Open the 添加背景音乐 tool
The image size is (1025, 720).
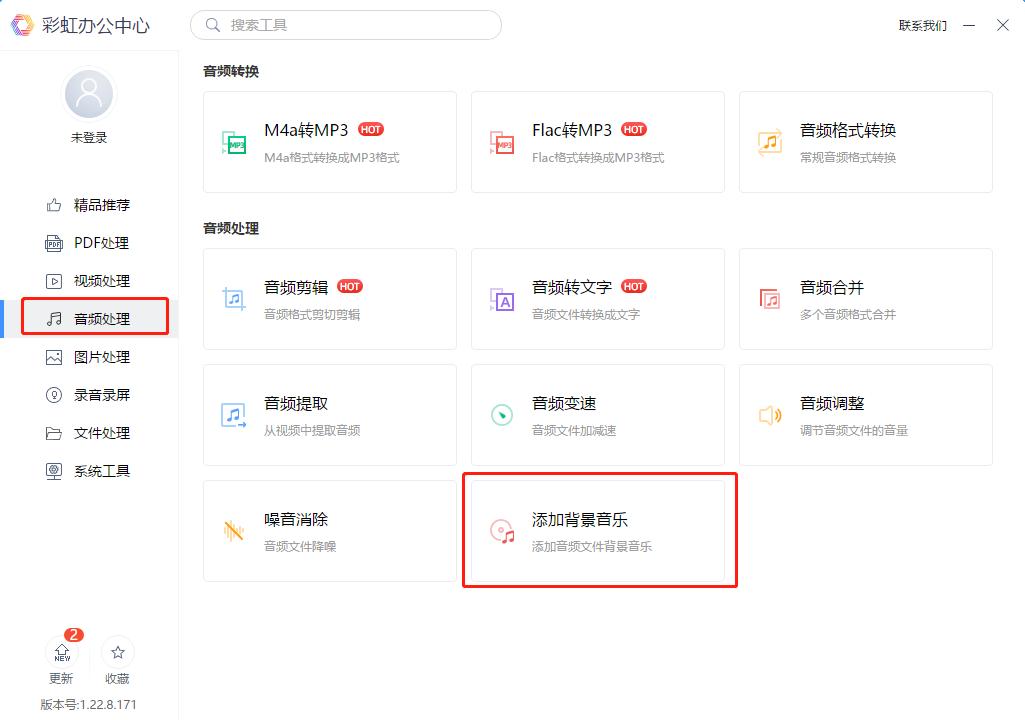(x=597, y=530)
